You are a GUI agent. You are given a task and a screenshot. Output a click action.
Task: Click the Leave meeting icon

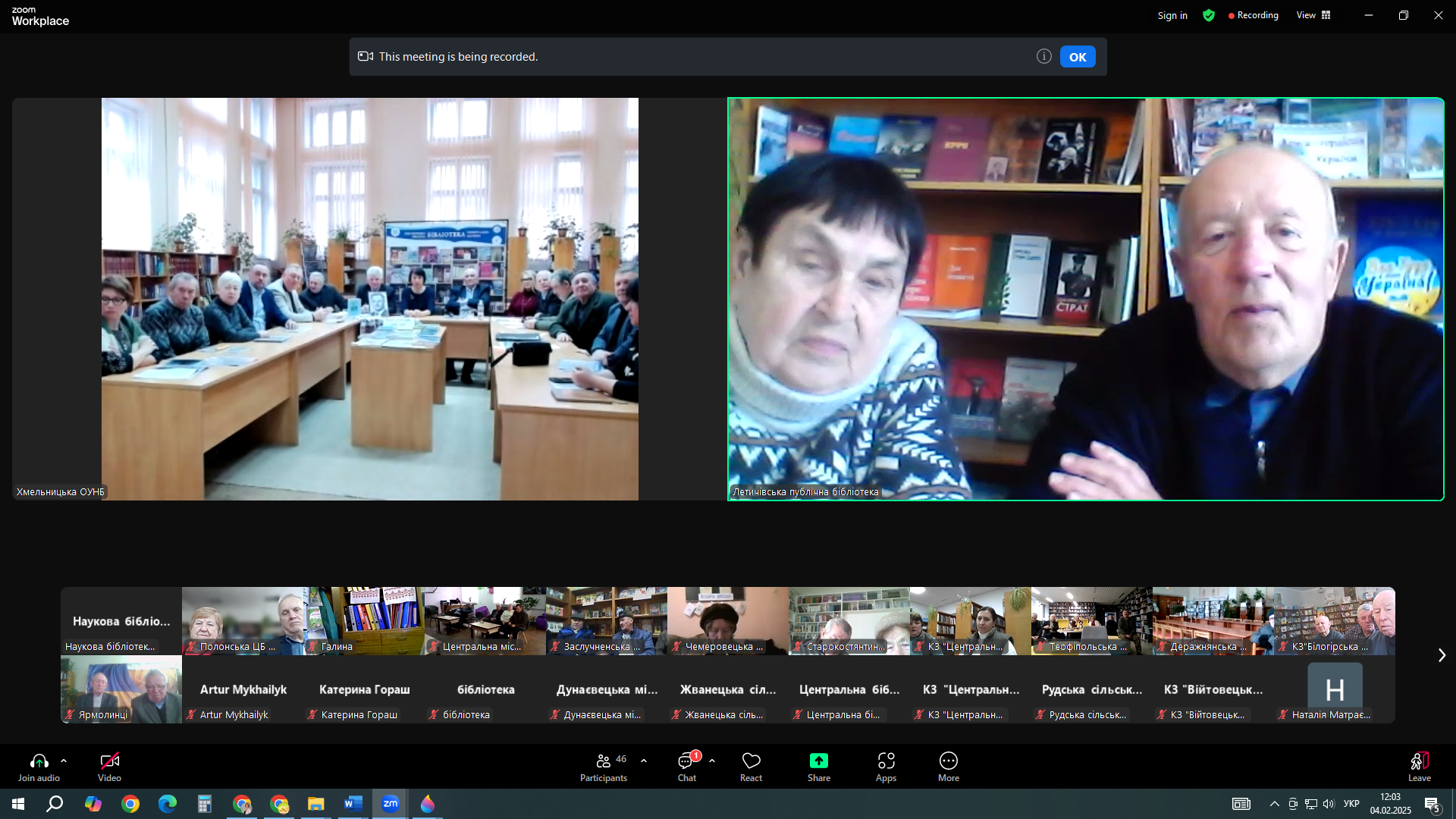click(x=1419, y=766)
